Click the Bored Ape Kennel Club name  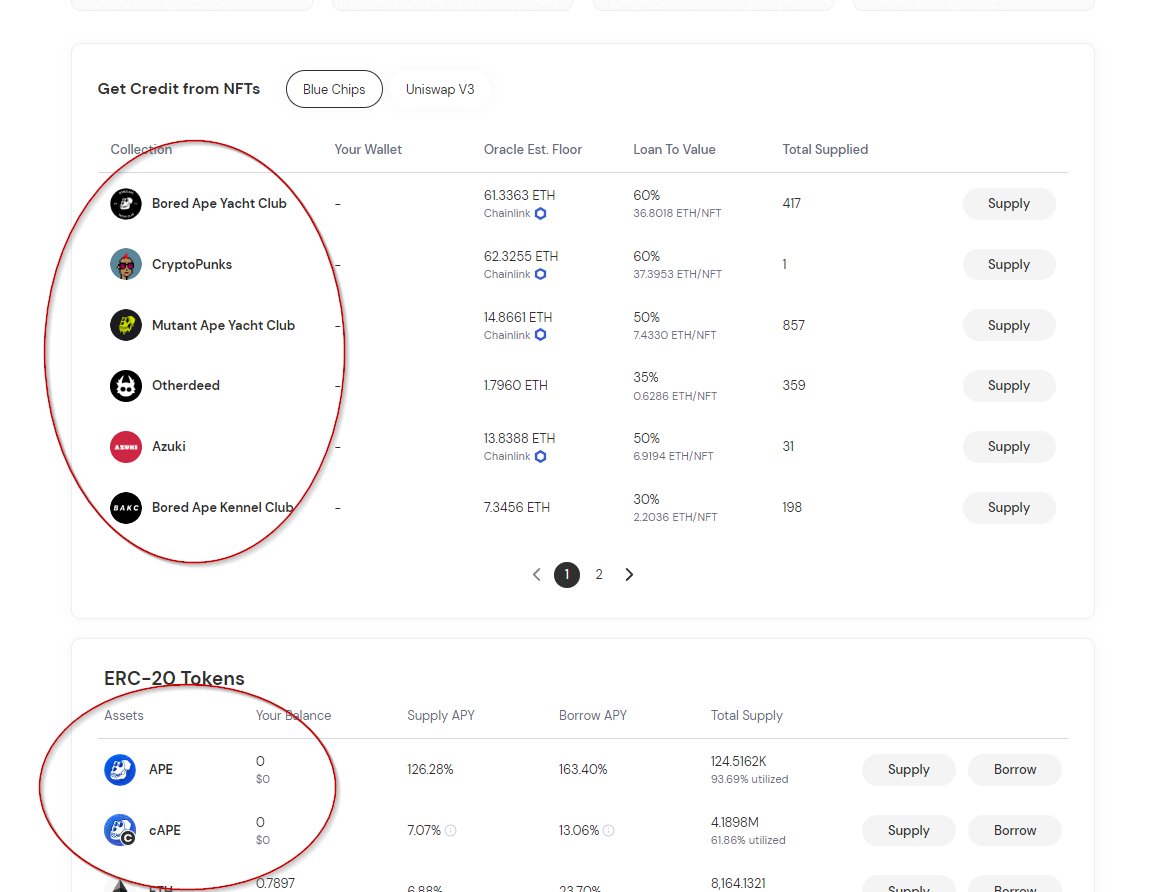pos(222,507)
